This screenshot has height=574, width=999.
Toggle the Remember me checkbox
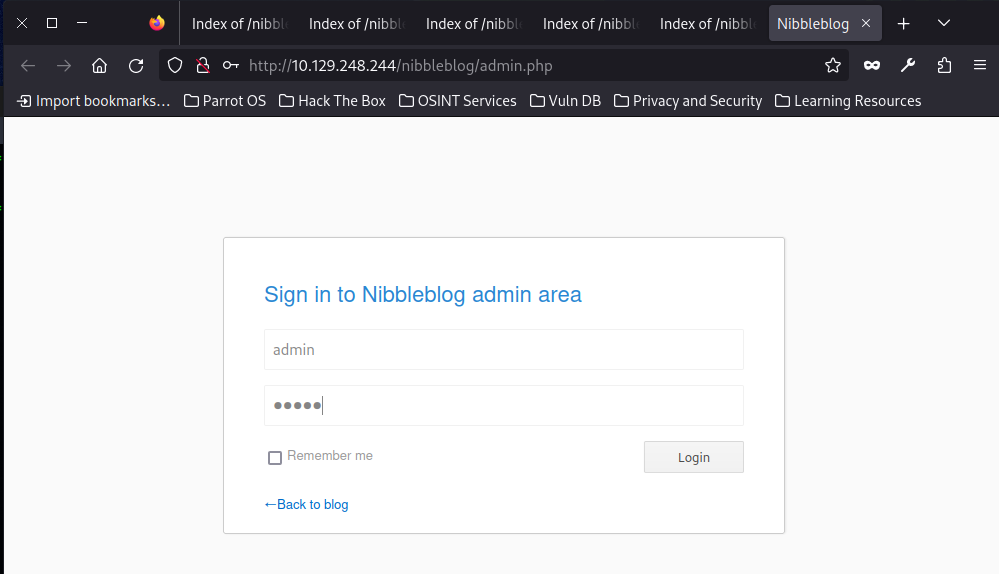(275, 458)
